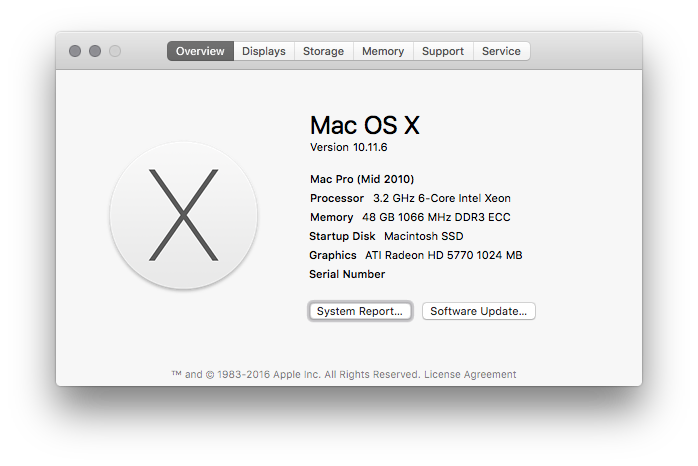The width and height of the screenshot is (698, 466).
Task: Open the Storage tab
Action: (324, 51)
